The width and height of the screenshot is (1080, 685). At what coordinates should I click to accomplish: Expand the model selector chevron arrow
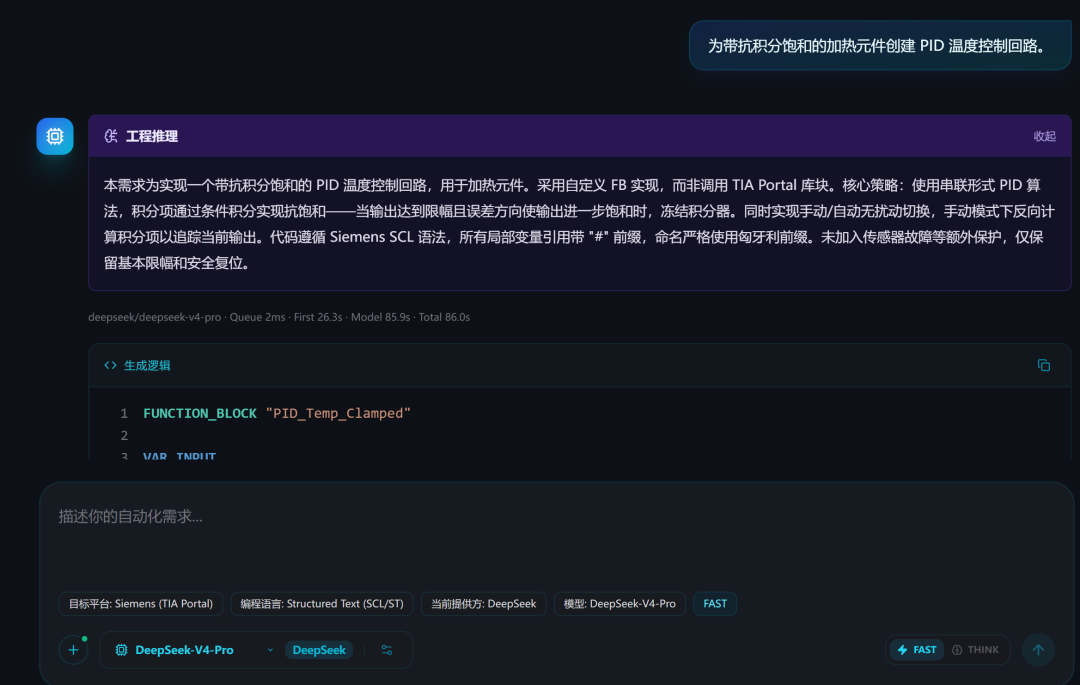tap(270, 650)
